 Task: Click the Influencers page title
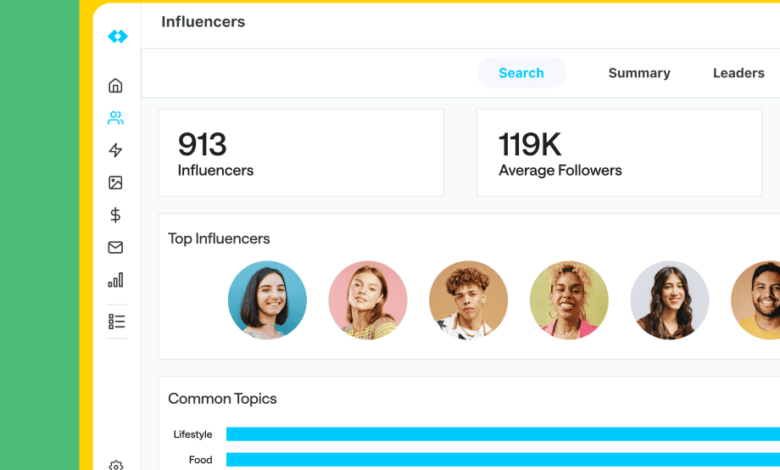[203, 22]
